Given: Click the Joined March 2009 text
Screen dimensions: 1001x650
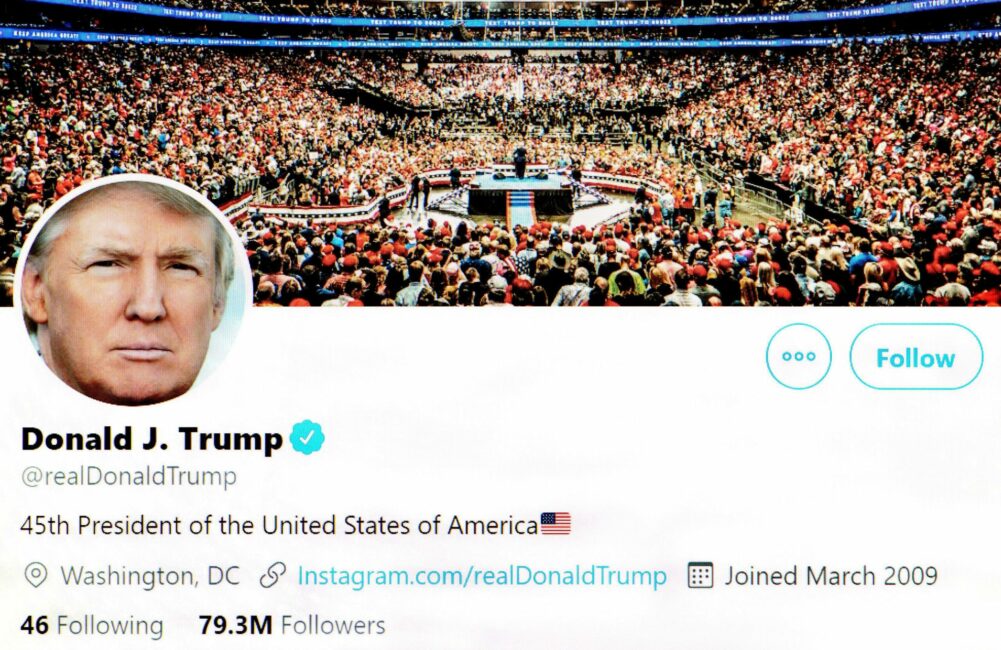Looking at the screenshot, I should 831,576.
